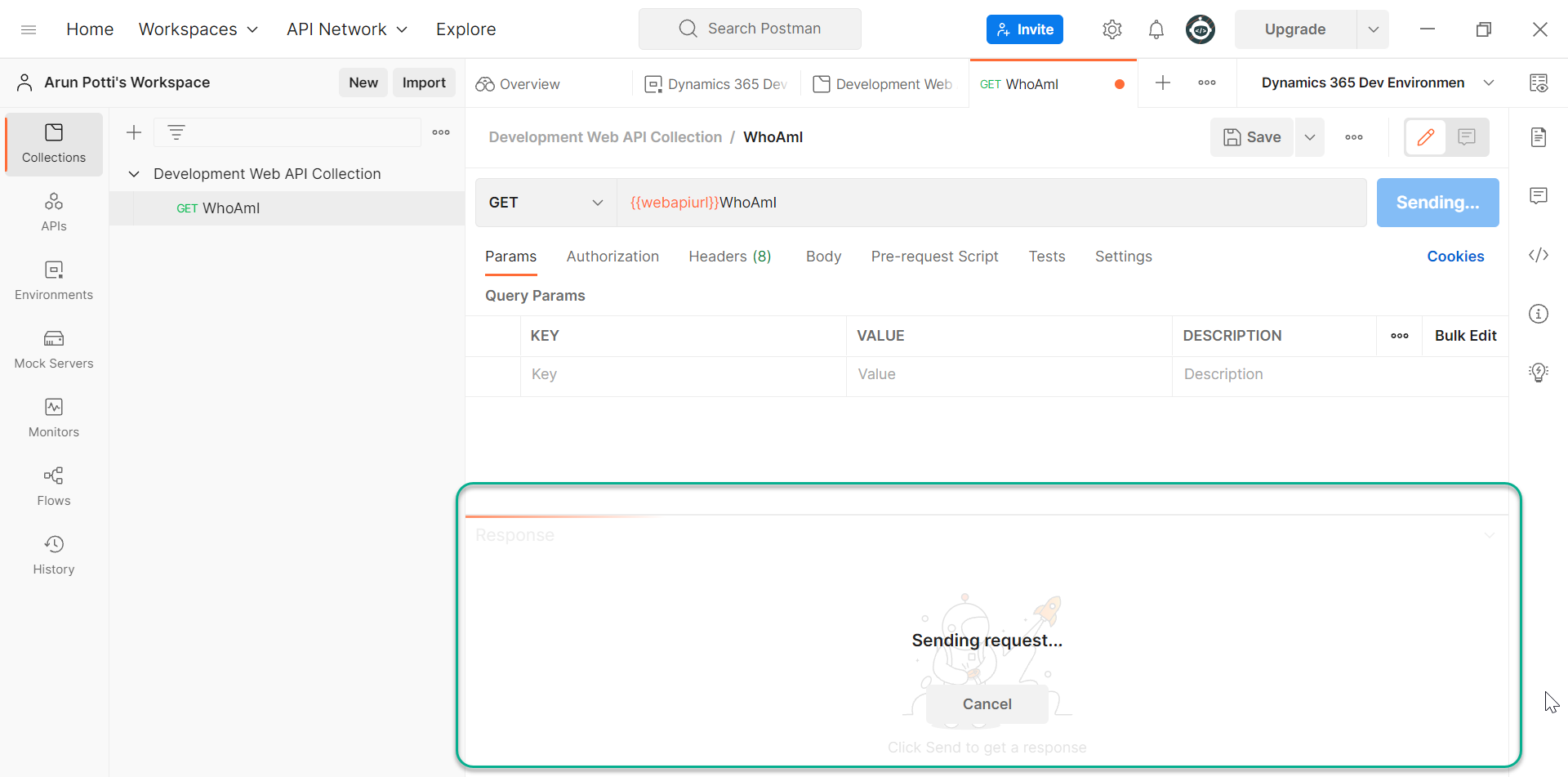This screenshot has height=777, width=1568.
Task: Open the Save options dropdown arrow
Action: 1310,136
